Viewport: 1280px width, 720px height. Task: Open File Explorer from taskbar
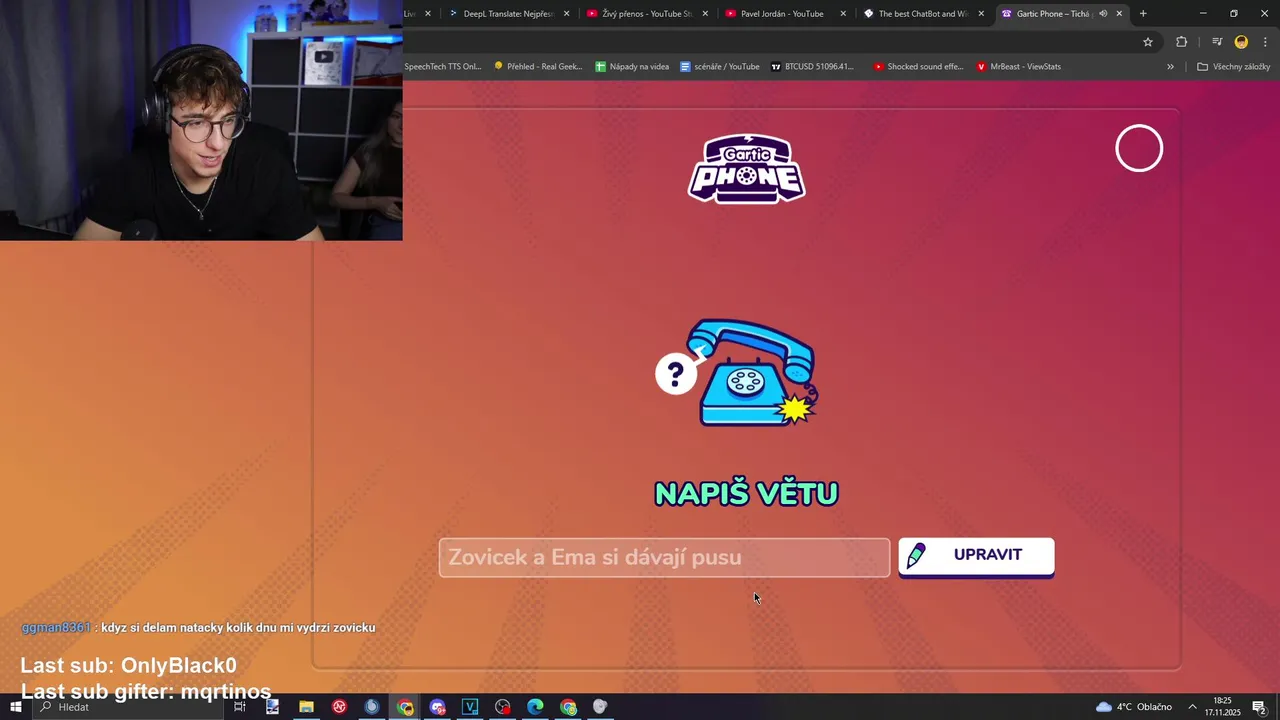coord(306,707)
